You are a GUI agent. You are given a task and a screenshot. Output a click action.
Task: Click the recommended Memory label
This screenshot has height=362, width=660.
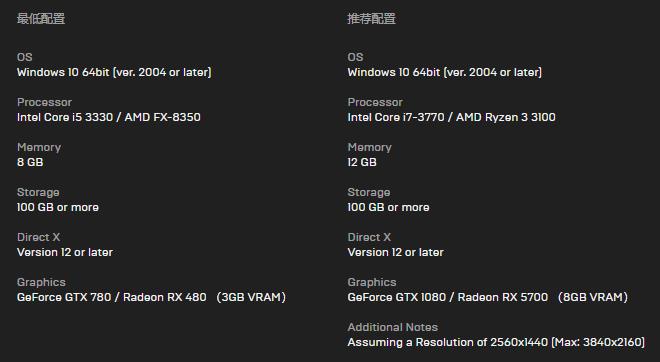point(369,147)
